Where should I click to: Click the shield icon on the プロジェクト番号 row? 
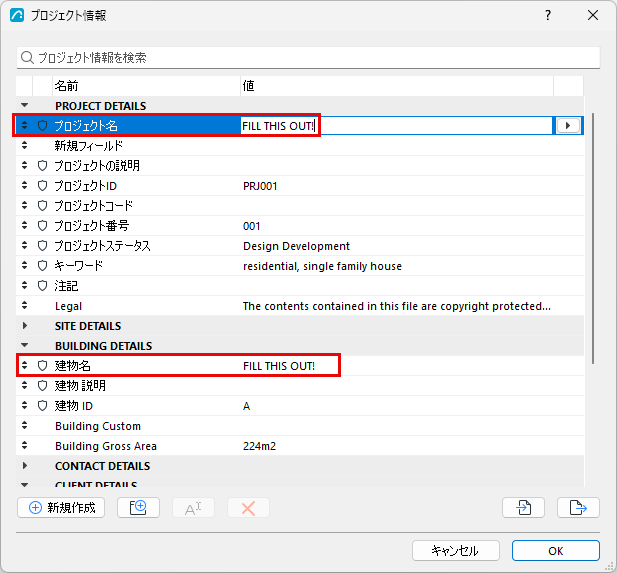(x=42, y=226)
